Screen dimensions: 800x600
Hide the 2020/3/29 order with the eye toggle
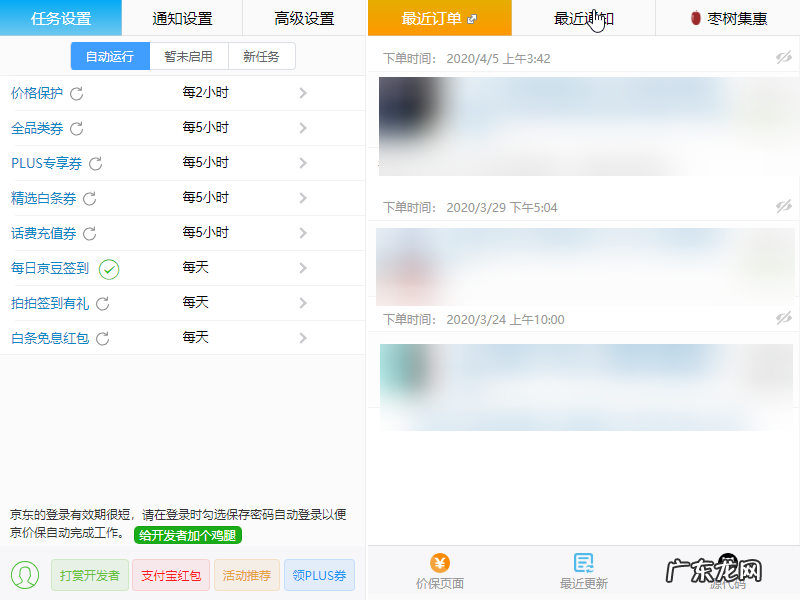(x=784, y=207)
